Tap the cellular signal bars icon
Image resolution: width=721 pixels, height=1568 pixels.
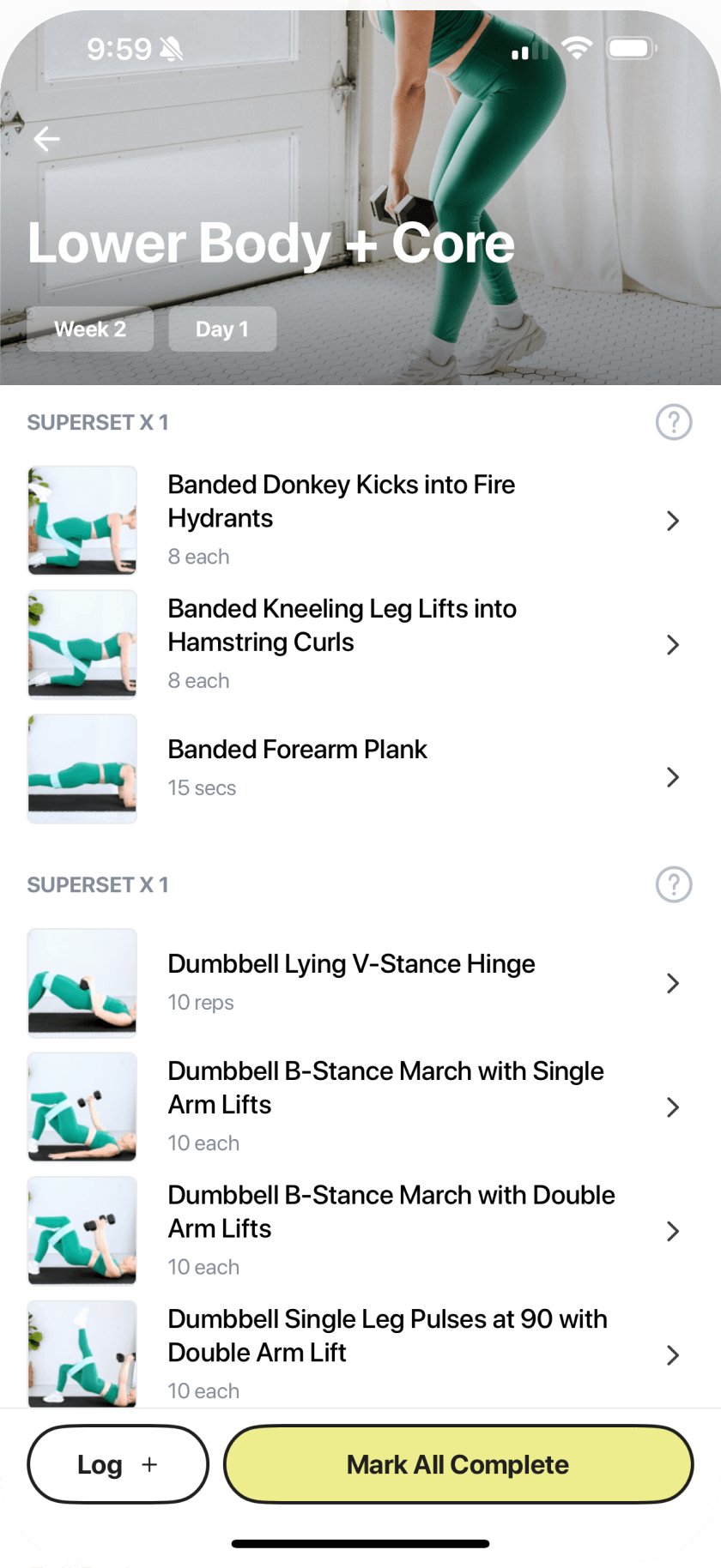click(x=530, y=50)
